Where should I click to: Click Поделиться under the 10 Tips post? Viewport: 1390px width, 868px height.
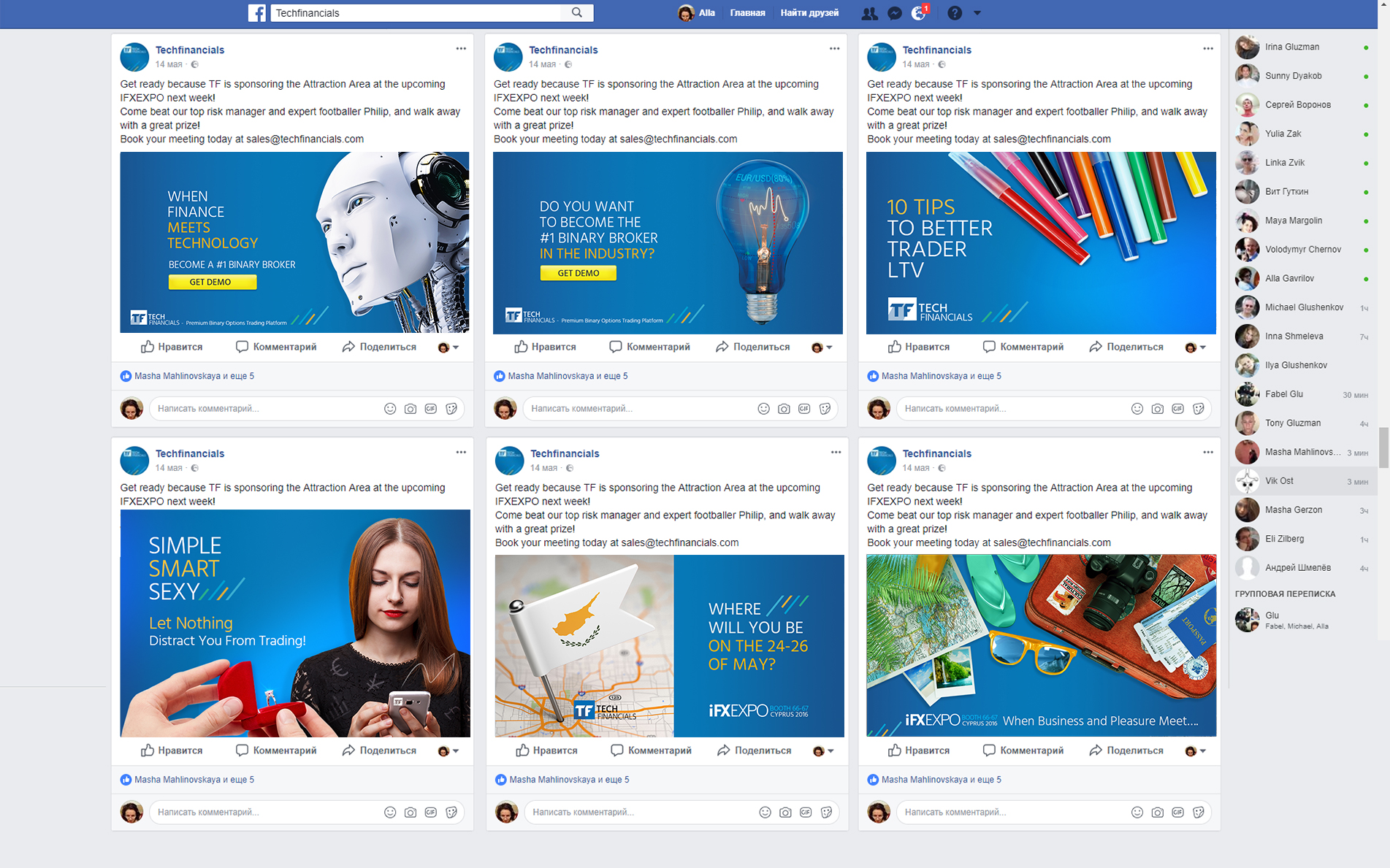coord(1126,347)
